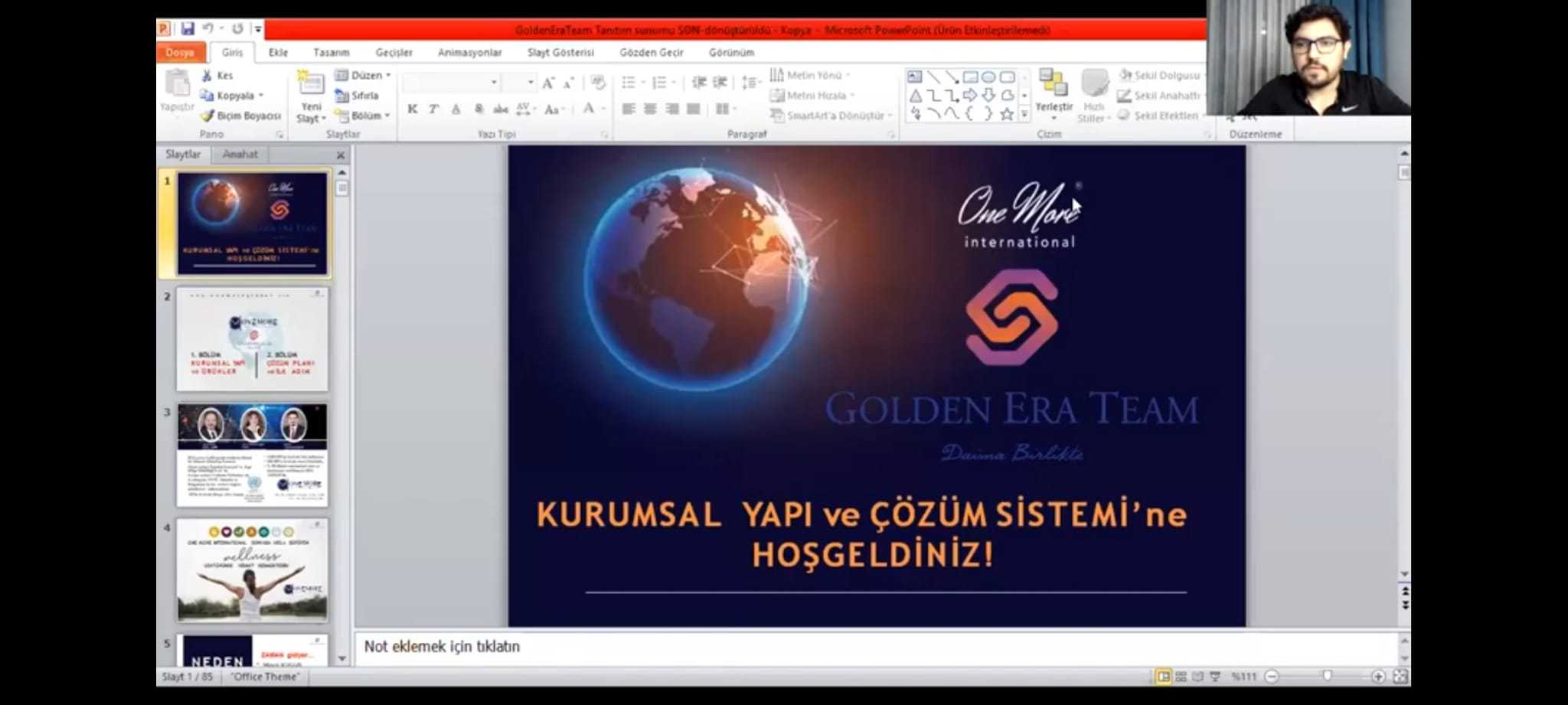
Task: Pick the Star shape
Action: point(1007,114)
